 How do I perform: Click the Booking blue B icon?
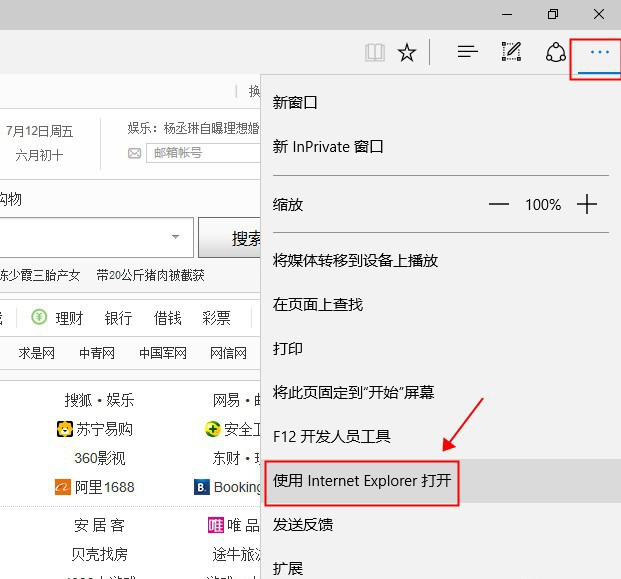click(202, 487)
